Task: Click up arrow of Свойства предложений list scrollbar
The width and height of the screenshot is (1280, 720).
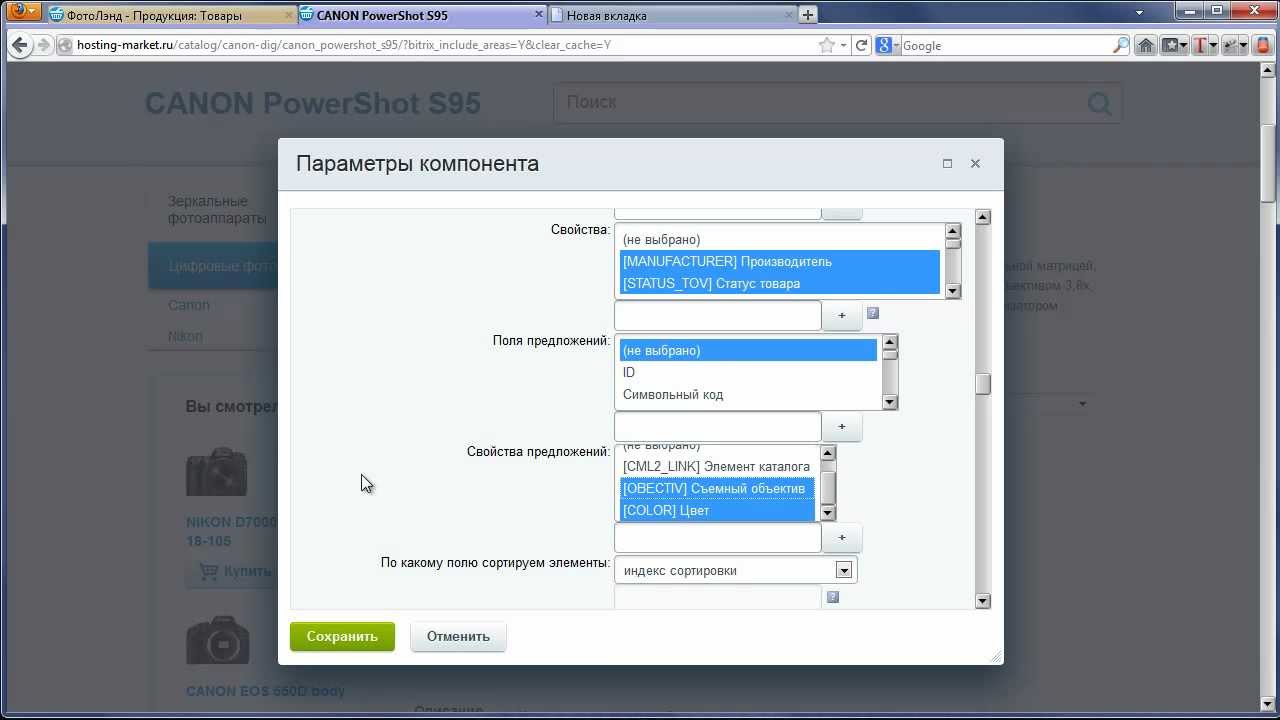Action: tap(828, 454)
